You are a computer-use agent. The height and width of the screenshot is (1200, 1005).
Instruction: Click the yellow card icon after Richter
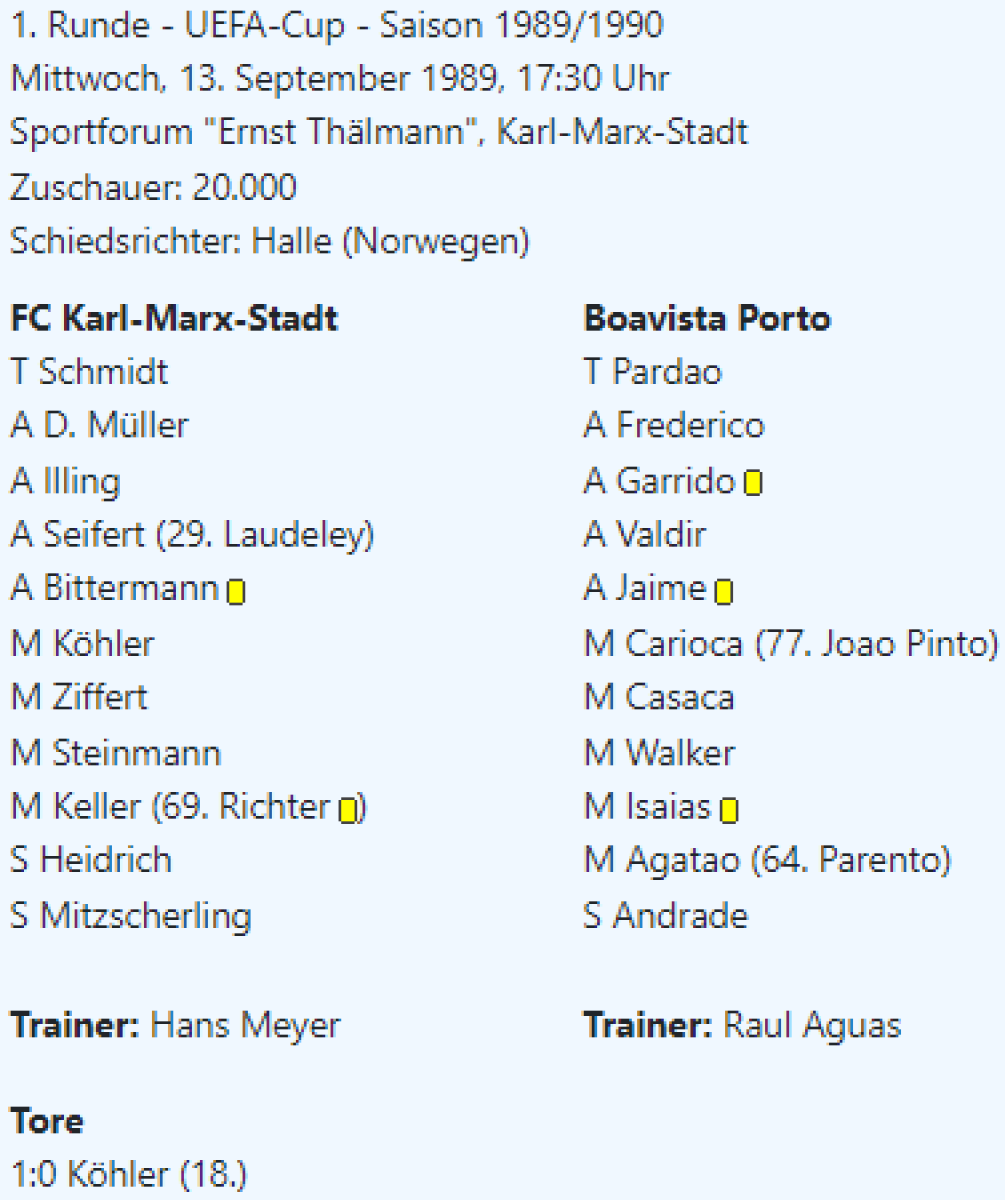pos(347,809)
